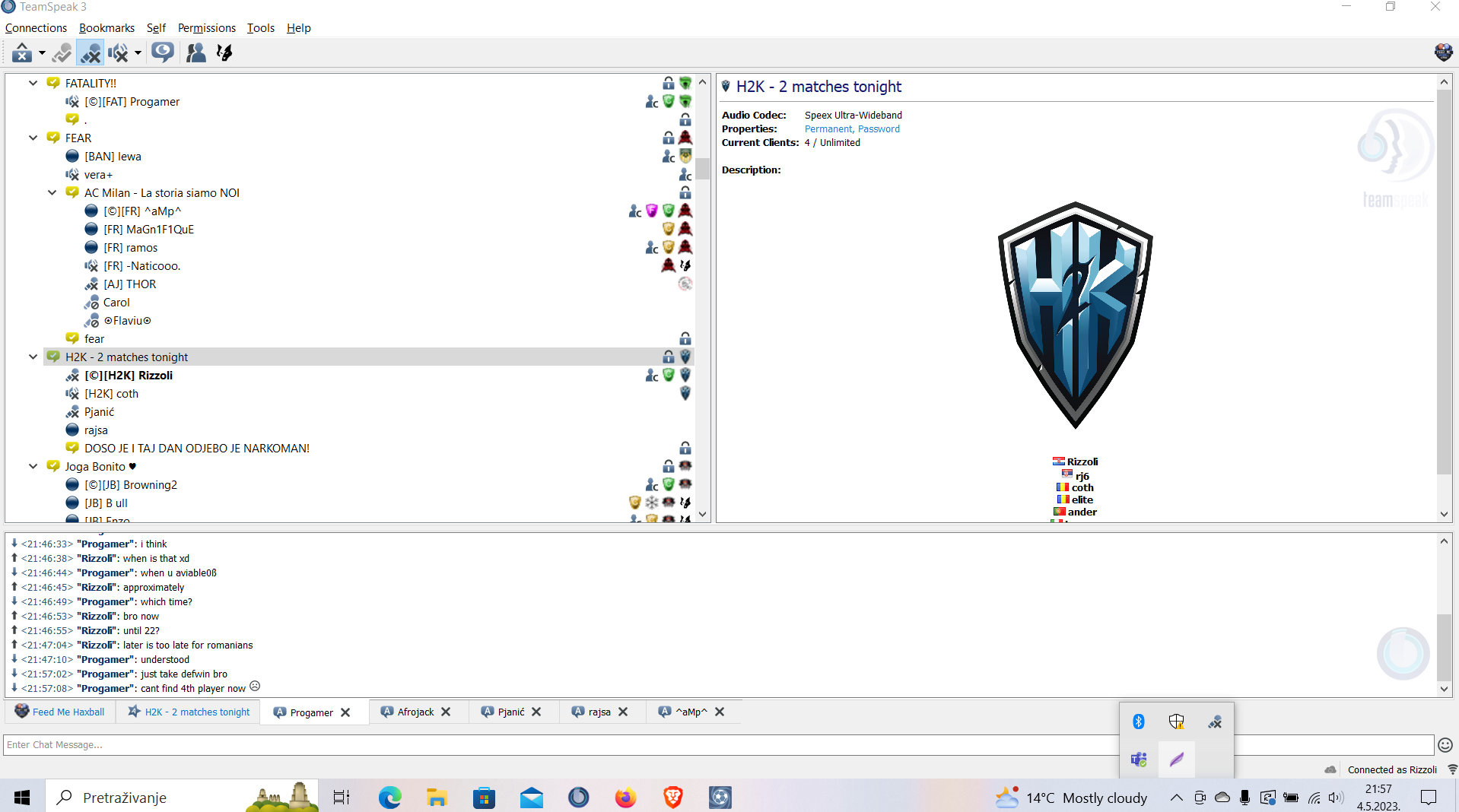Screen dimensions: 1459x812
Task: Close the Progamer chat tab
Action: (x=345, y=712)
